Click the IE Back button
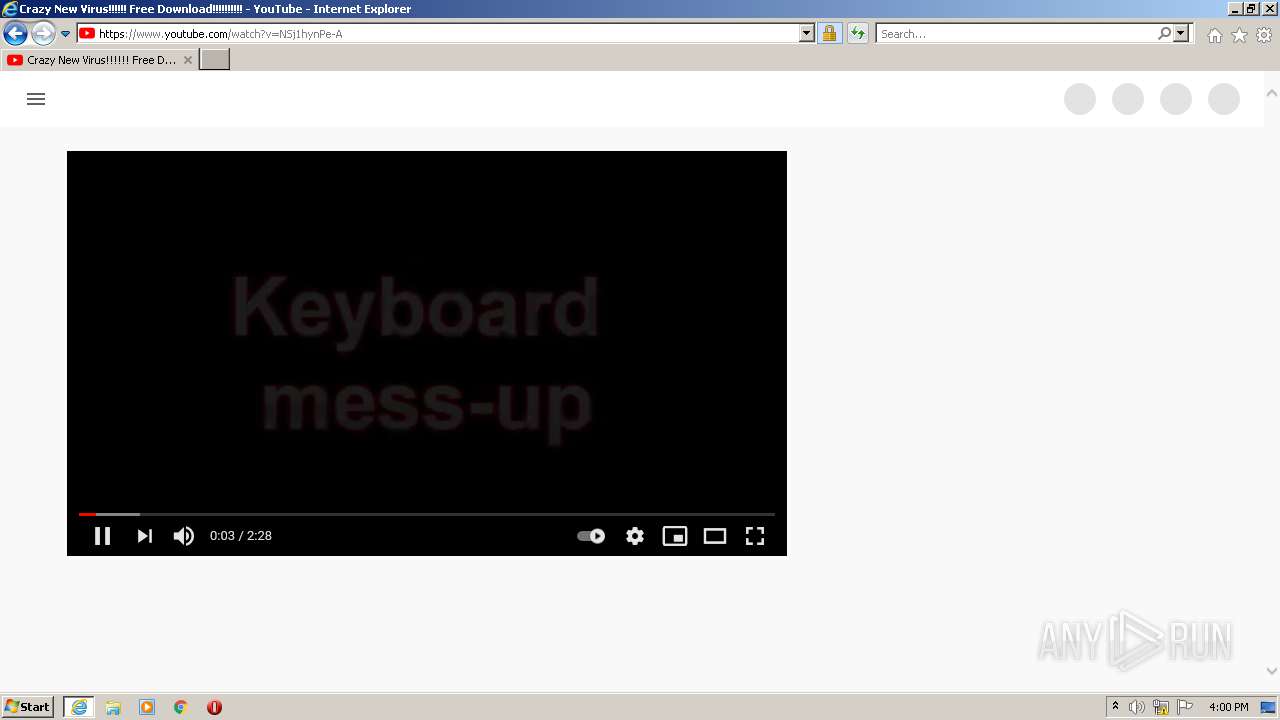1280x720 pixels. pos(15,34)
